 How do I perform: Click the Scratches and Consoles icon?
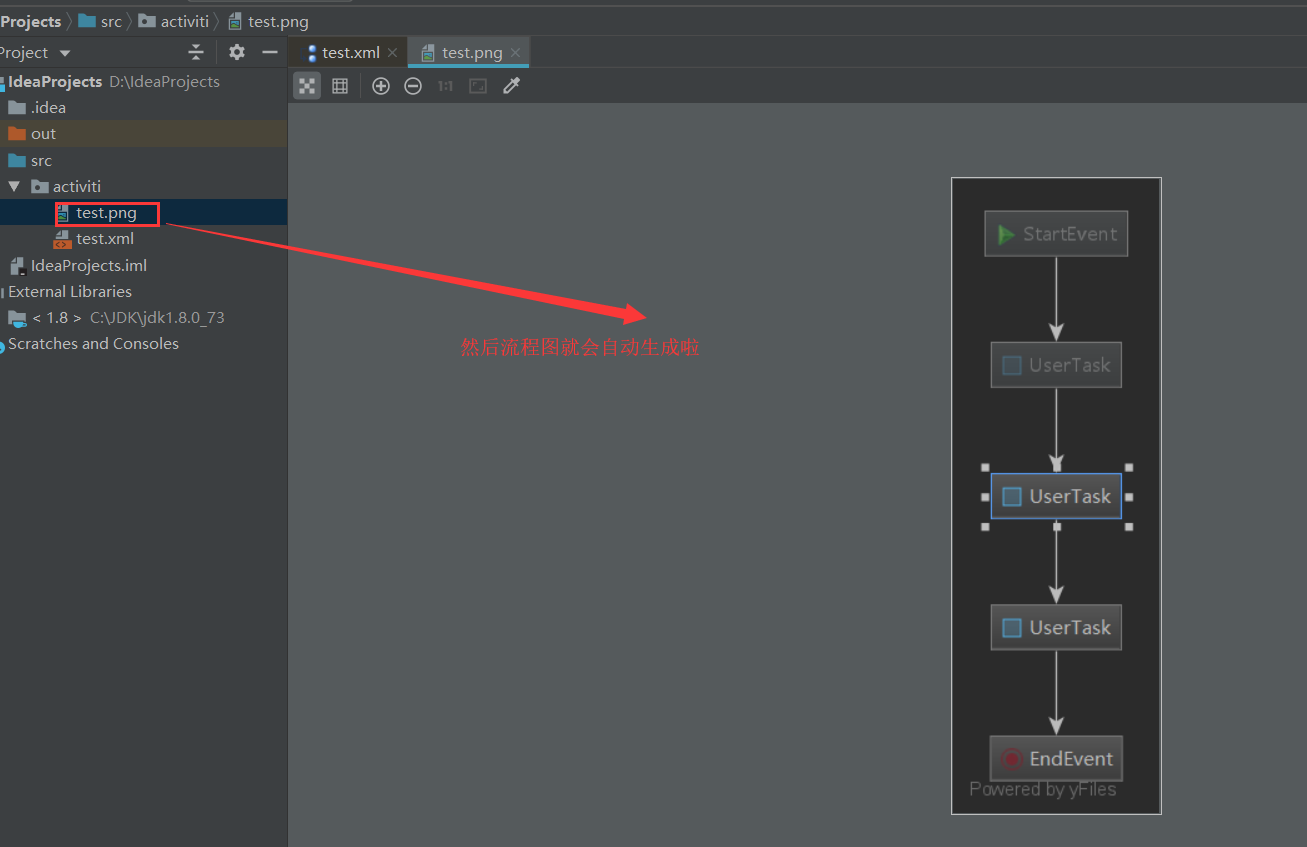point(1,345)
